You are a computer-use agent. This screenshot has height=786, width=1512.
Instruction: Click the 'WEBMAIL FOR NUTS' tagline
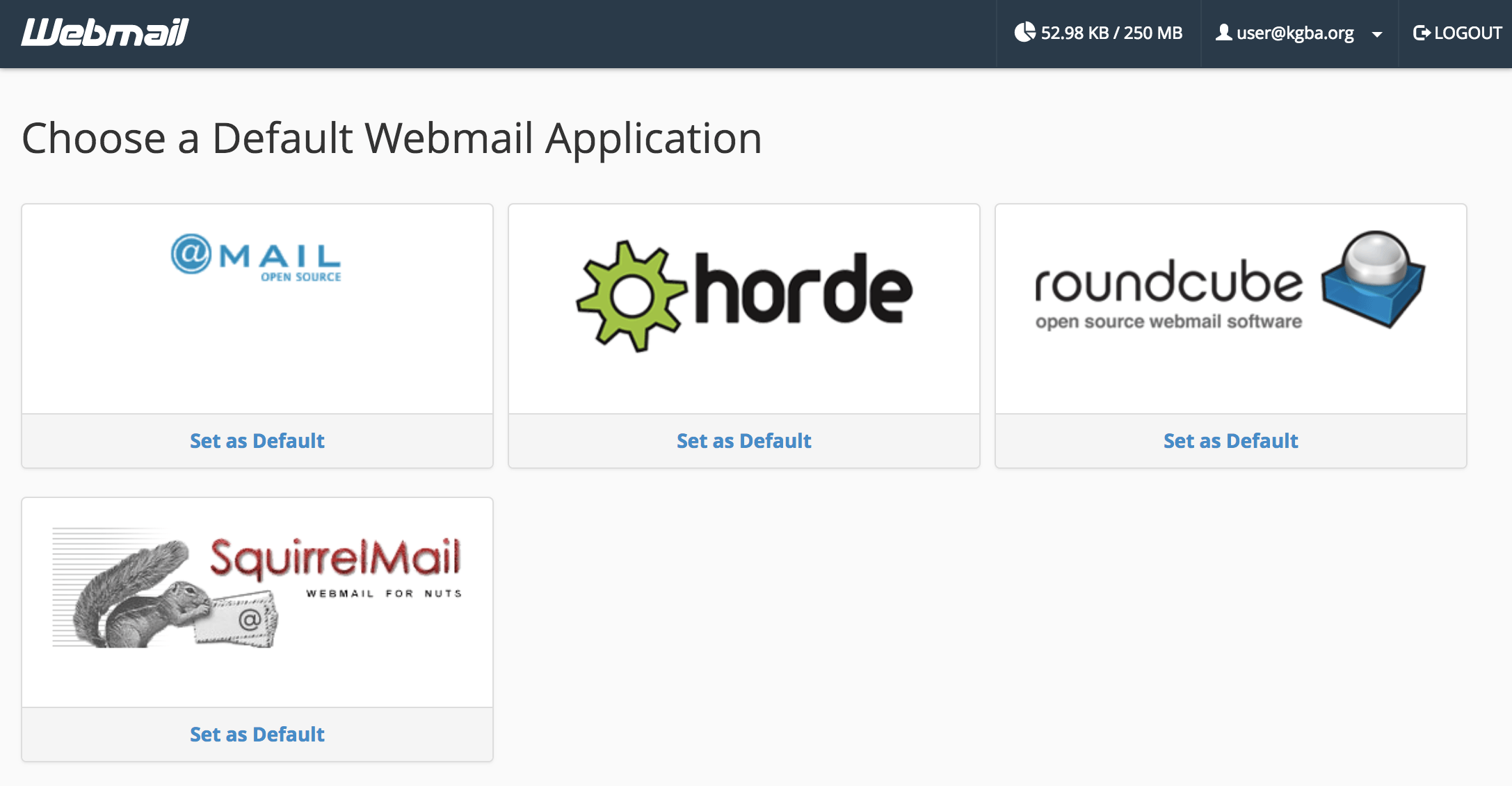pos(384,593)
